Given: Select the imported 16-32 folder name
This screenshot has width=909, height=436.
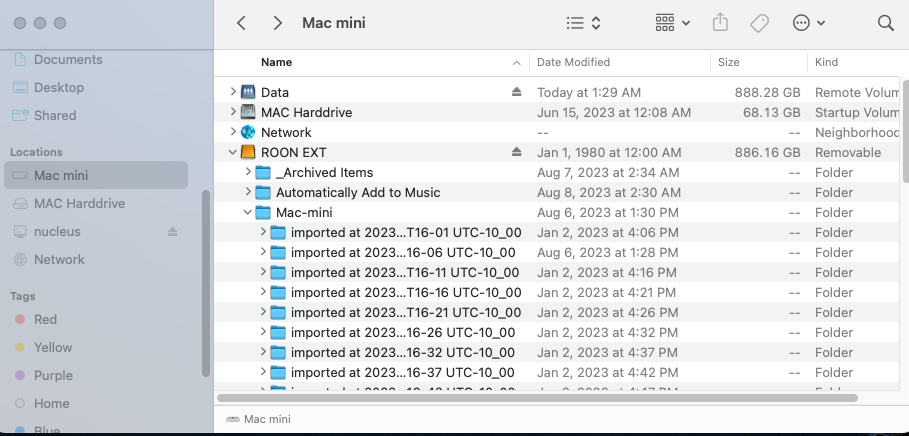Looking at the screenshot, I should pyautogui.click(x=402, y=353).
